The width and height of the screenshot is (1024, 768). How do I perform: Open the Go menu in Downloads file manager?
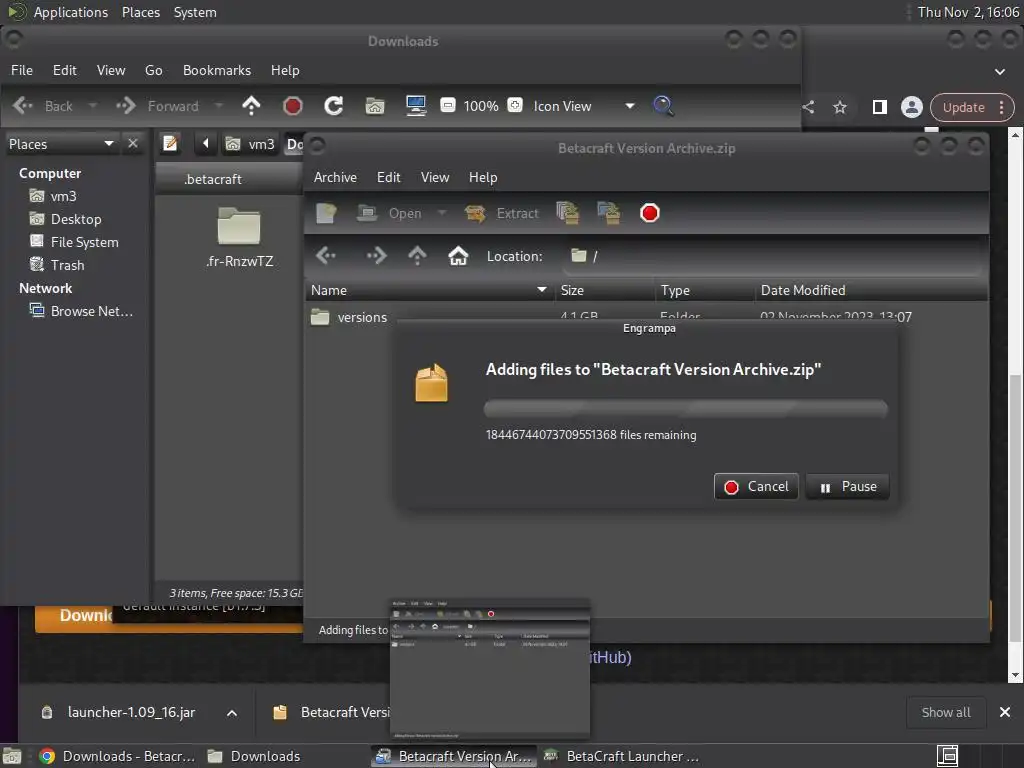tap(153, 71)
